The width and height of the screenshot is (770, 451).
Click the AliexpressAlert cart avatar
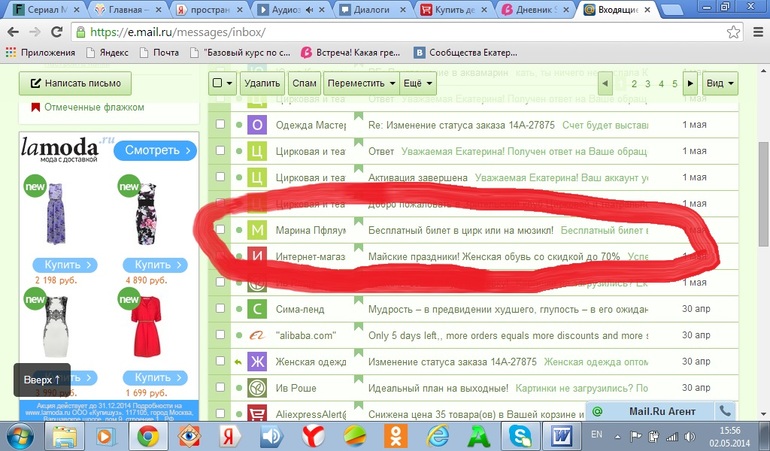point(257,414)
